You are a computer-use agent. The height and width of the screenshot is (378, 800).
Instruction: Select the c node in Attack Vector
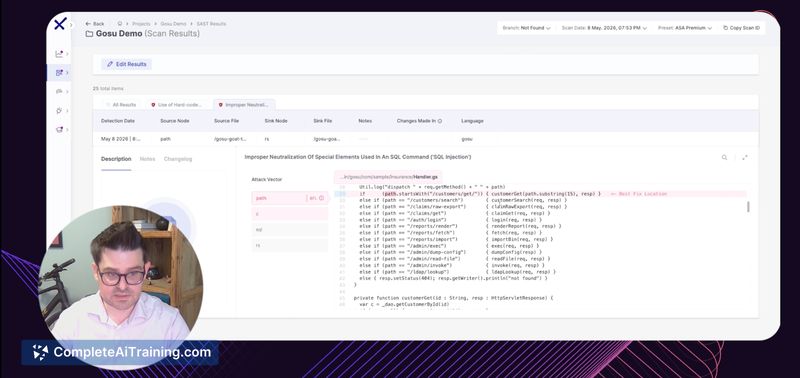click(x=289, y=214)
